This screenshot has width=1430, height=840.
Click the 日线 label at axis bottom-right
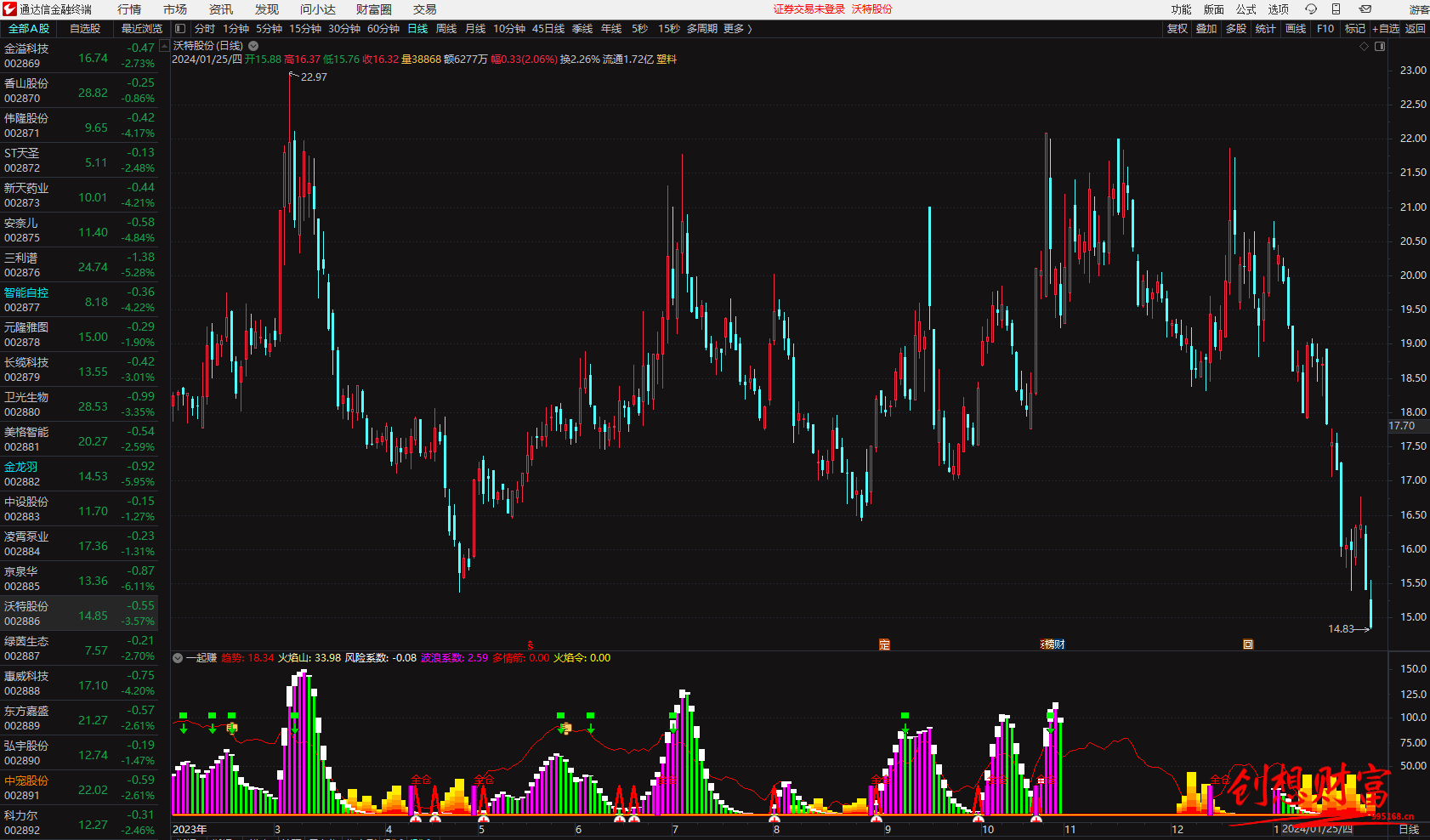point(1409,830)
